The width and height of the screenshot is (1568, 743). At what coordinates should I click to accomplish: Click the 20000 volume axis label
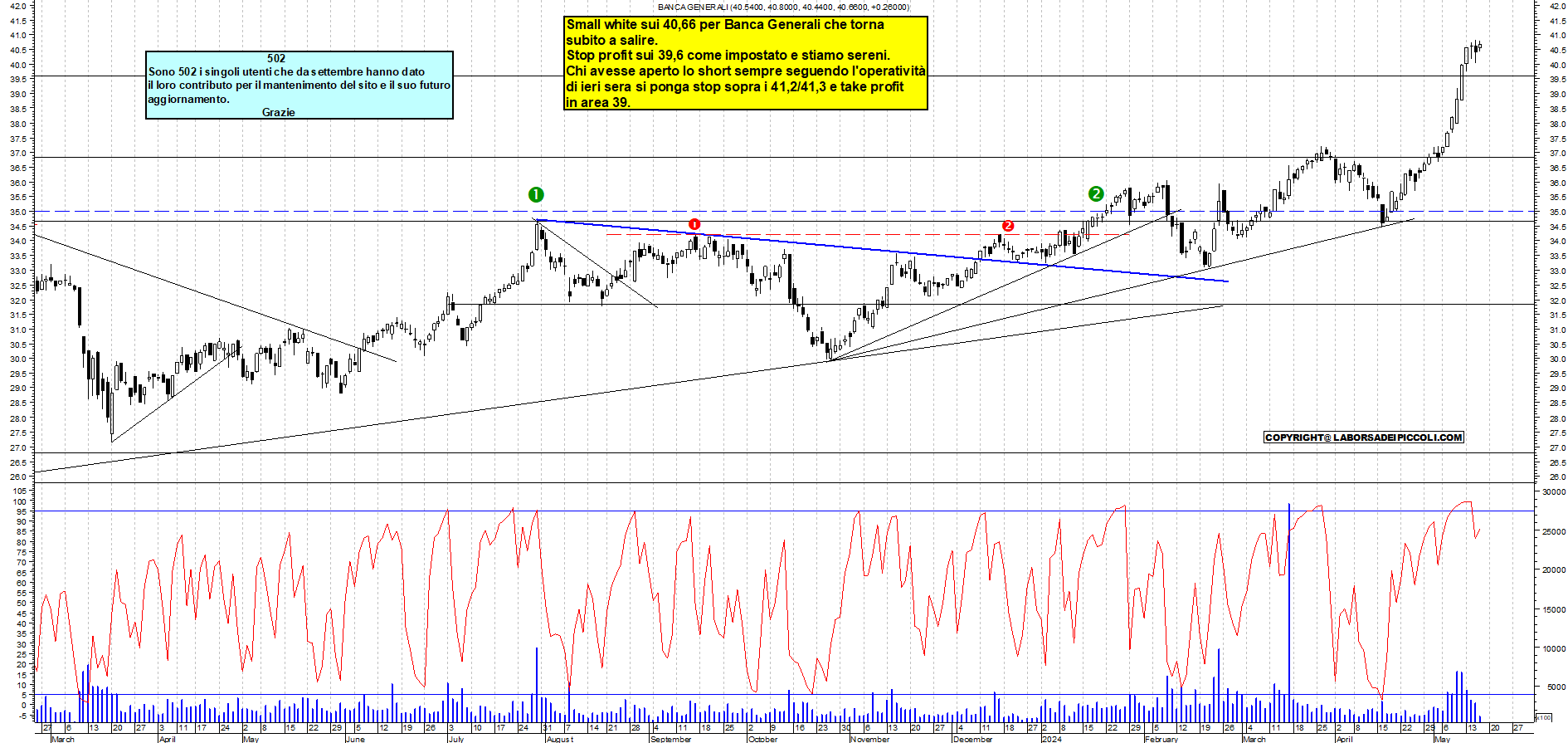click(1553, 570)
